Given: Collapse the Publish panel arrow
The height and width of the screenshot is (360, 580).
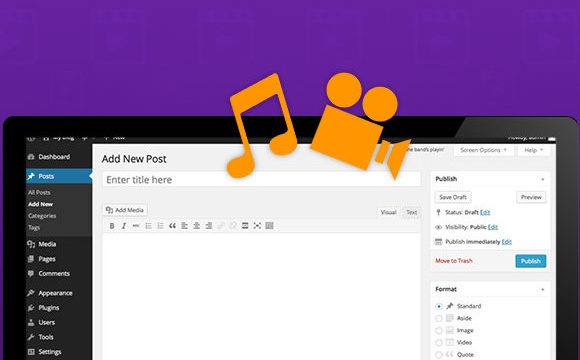Looking at the screenshot, I should tap(543, 179).
